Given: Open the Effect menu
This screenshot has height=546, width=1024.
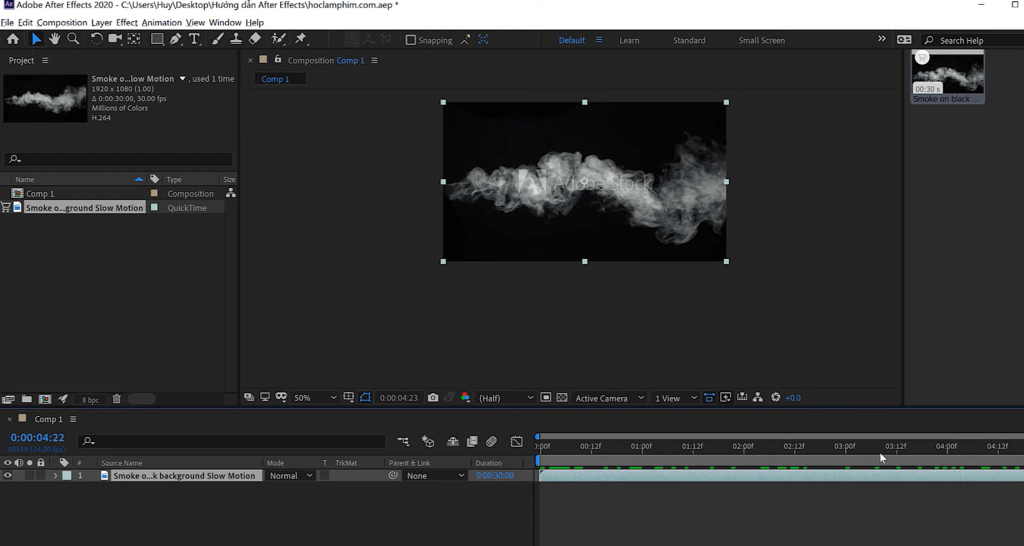Looking at the screenshot, I should pos(127,22).
